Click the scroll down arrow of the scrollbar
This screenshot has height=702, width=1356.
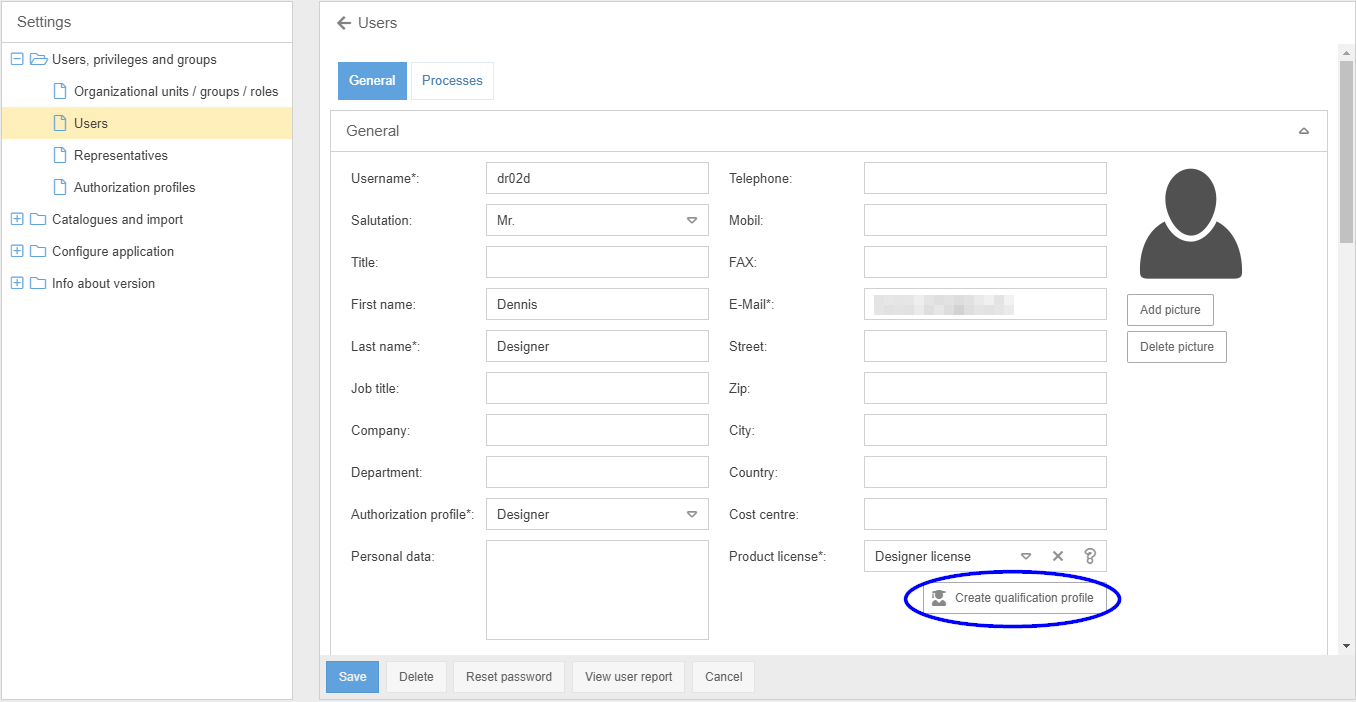pos(1346,647)
